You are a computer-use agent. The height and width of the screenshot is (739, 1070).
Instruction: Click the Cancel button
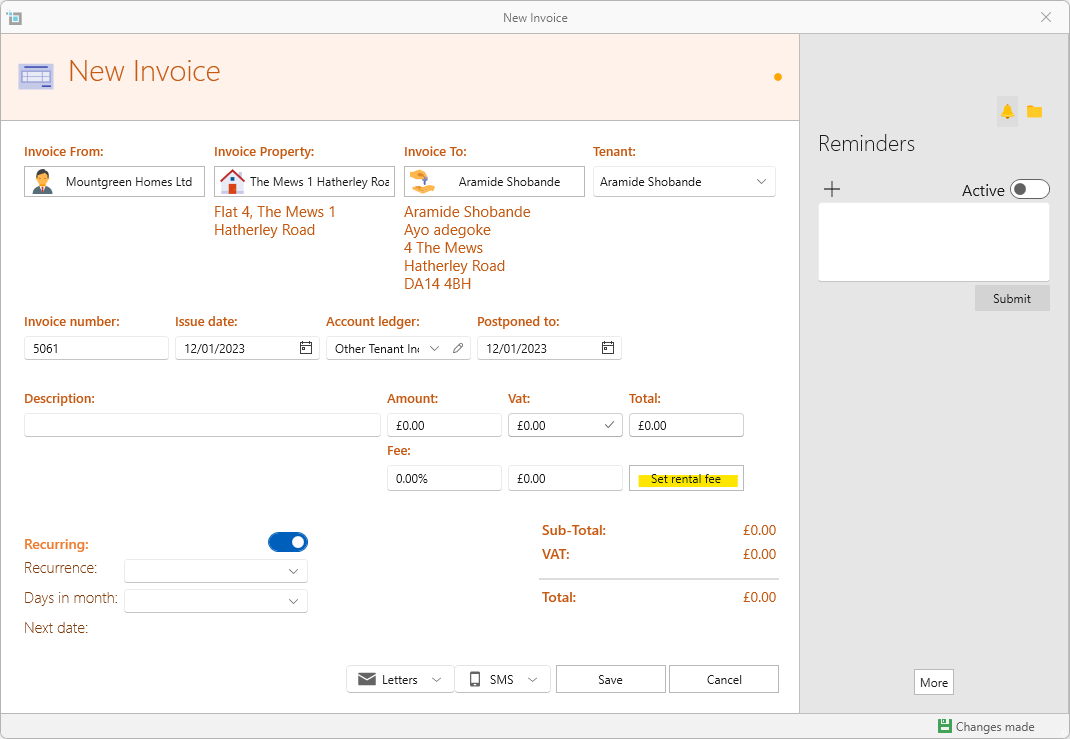[724, 679]
